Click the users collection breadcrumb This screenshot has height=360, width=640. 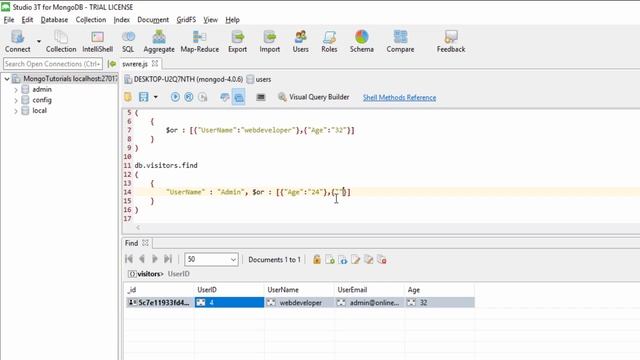(259, 79)
